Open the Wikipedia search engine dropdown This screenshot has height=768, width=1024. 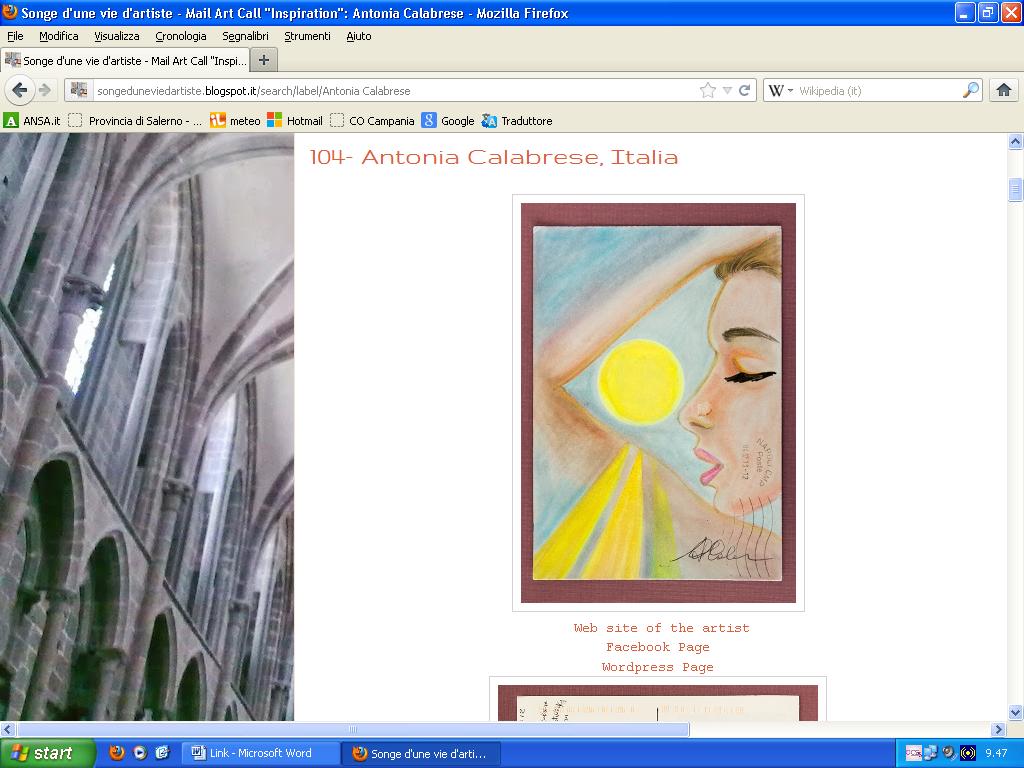[x=780, y=90]
